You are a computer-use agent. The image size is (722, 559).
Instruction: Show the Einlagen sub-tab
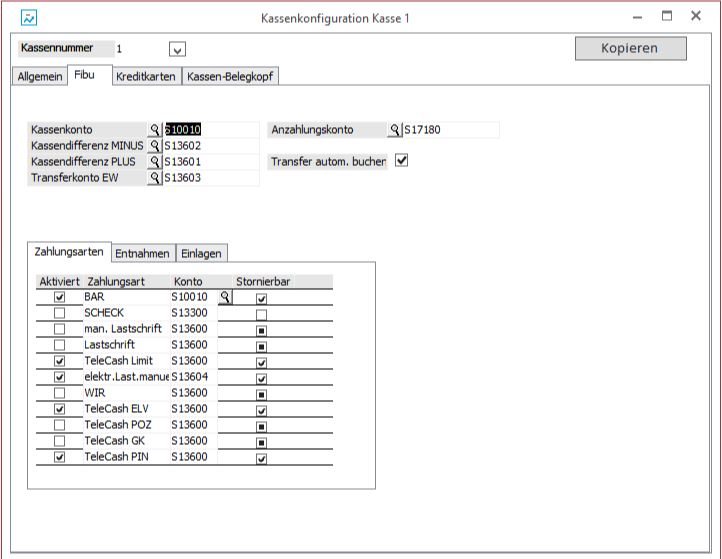pos(202,254)
